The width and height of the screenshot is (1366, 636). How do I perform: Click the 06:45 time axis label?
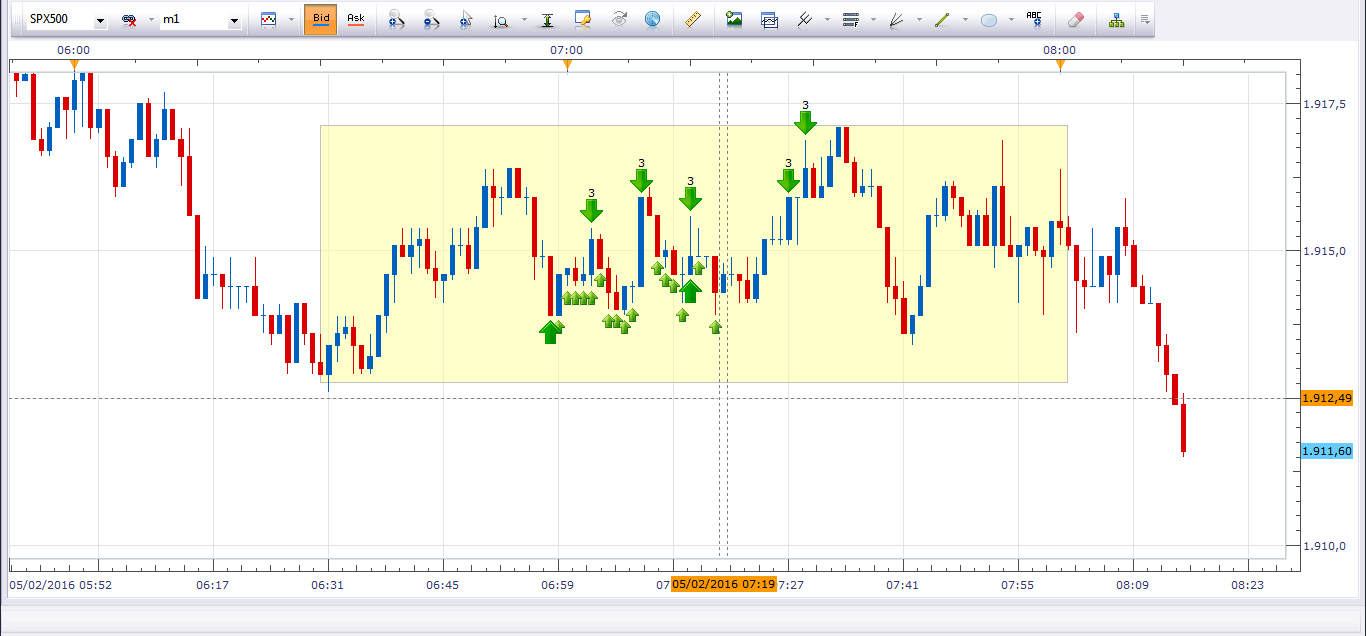coord(442,585)
